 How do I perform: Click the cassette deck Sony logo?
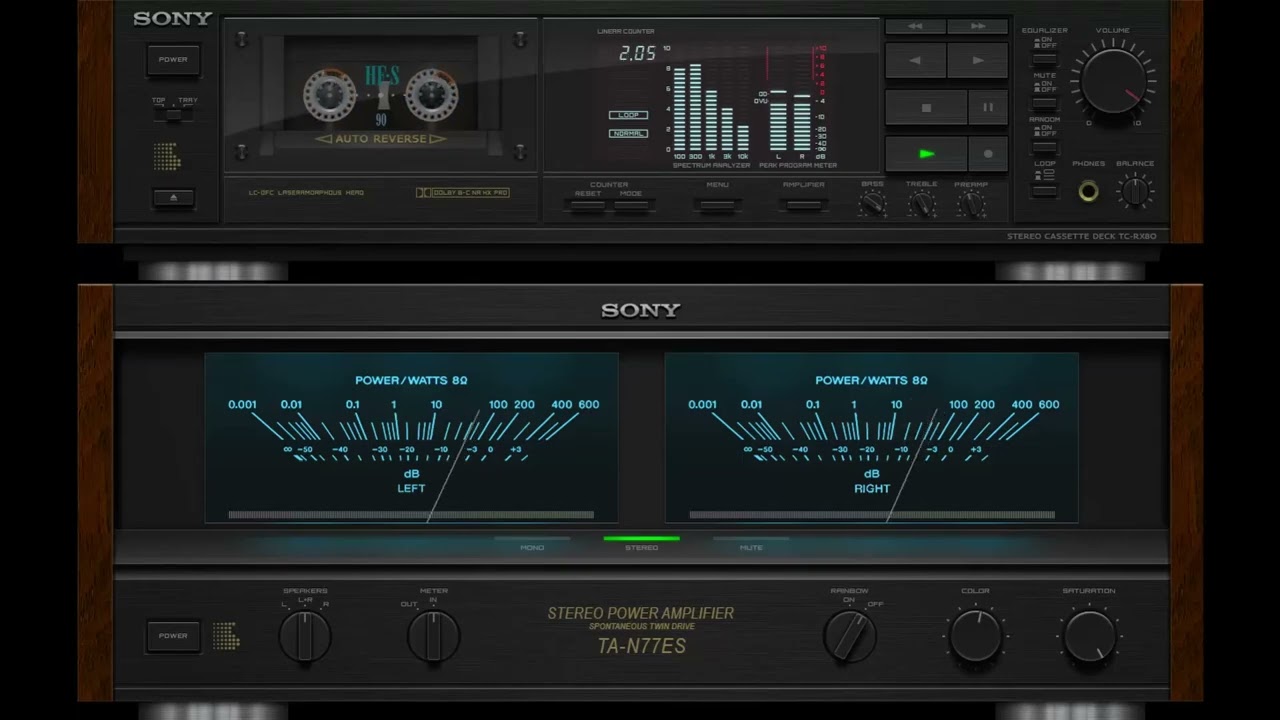click(172, 18)
